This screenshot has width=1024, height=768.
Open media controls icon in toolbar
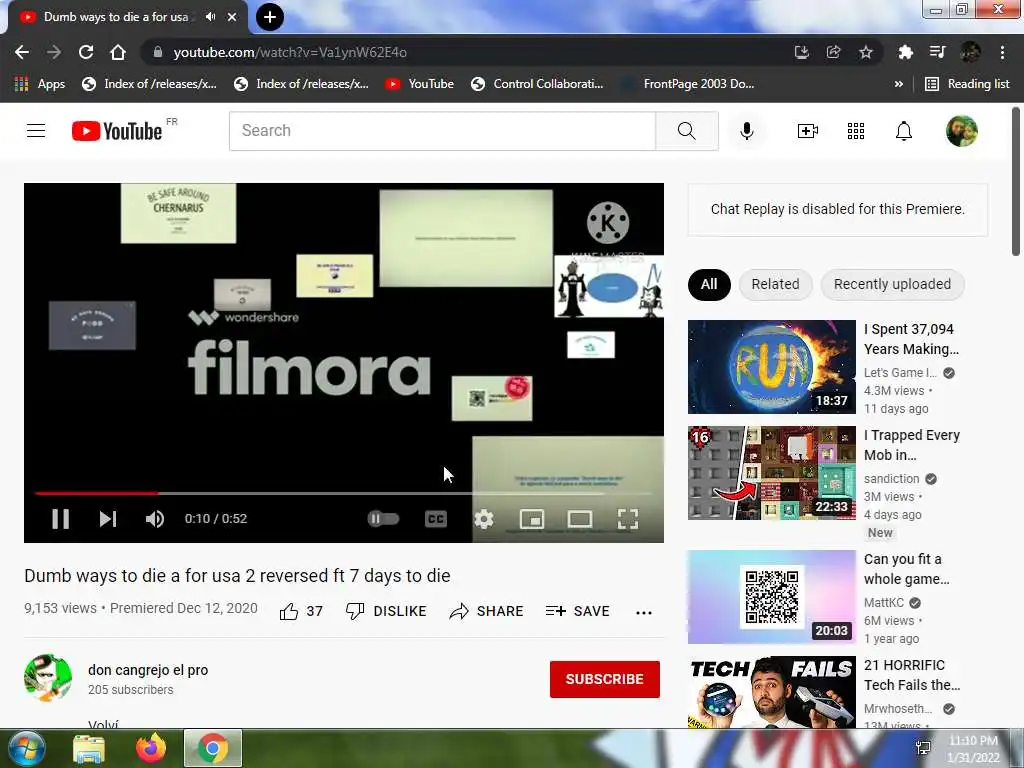(937, 52)
